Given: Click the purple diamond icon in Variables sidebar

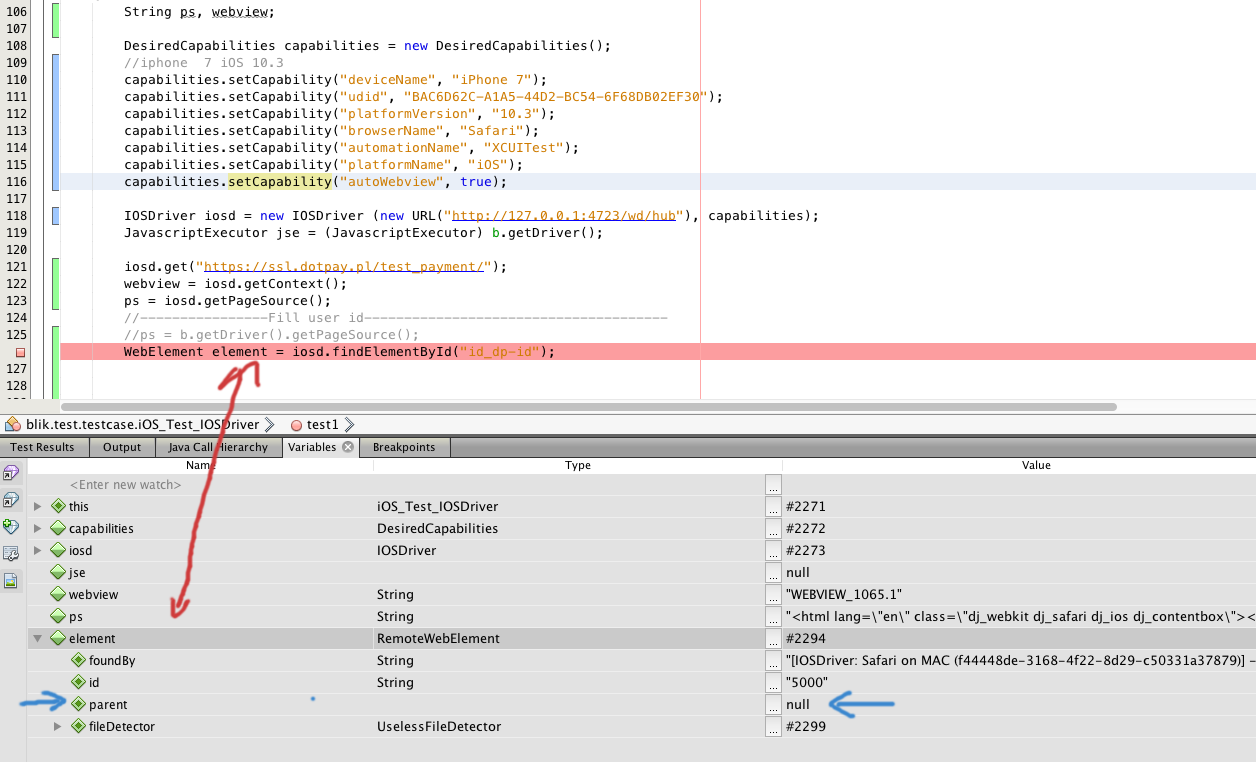Looking at the screenshot, I should pos(11,472).
